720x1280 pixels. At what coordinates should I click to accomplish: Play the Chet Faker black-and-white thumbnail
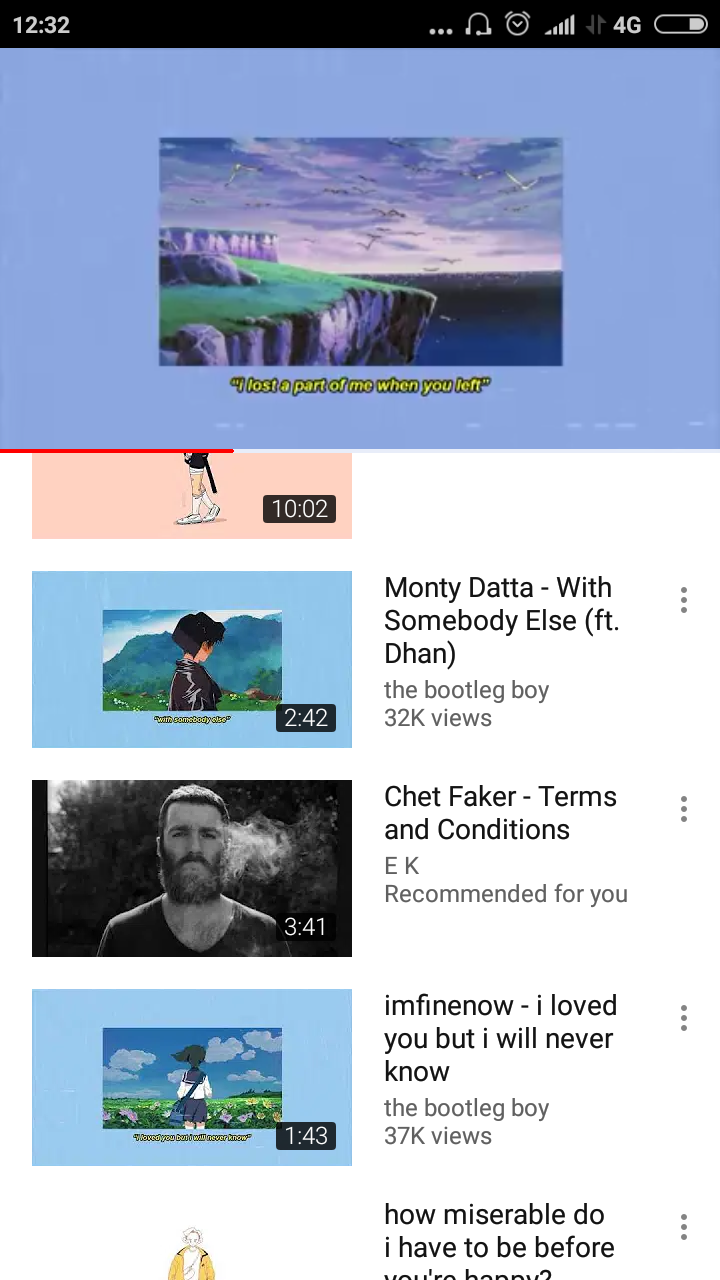(192, 868)
